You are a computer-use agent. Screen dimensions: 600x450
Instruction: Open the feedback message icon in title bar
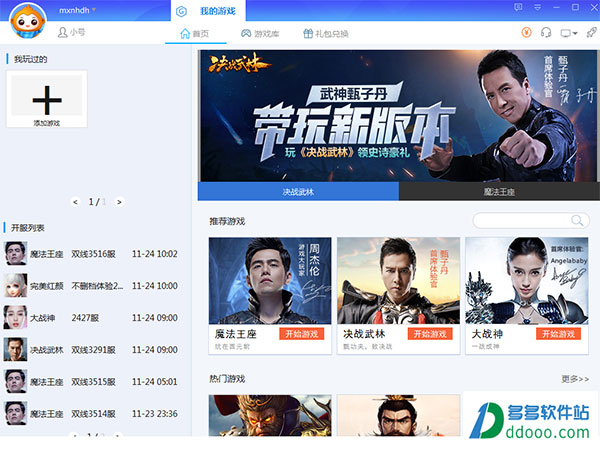[519, 8]
